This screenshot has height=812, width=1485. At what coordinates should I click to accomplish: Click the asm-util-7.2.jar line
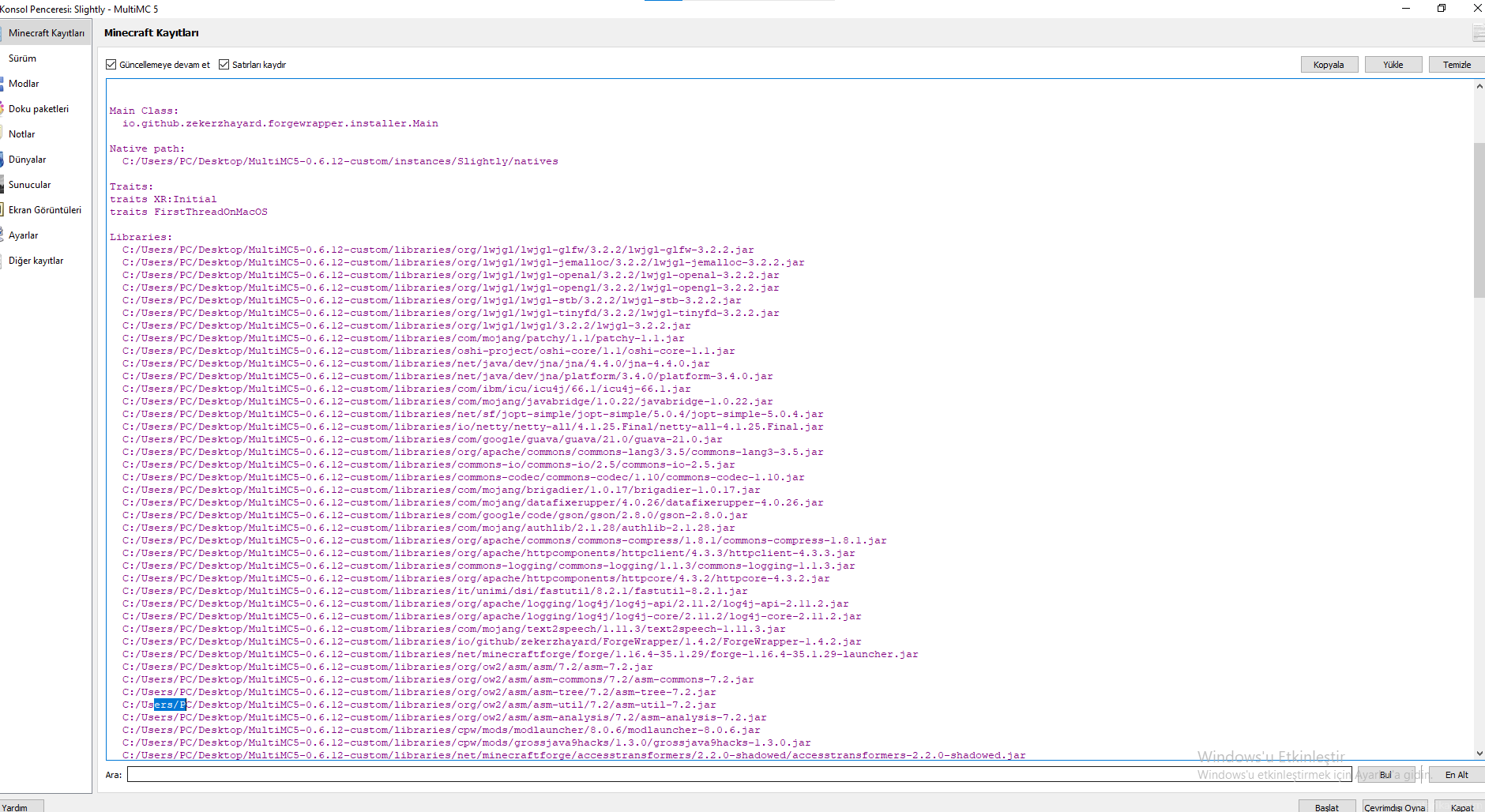pyautogui.click(x=419, y=705)
